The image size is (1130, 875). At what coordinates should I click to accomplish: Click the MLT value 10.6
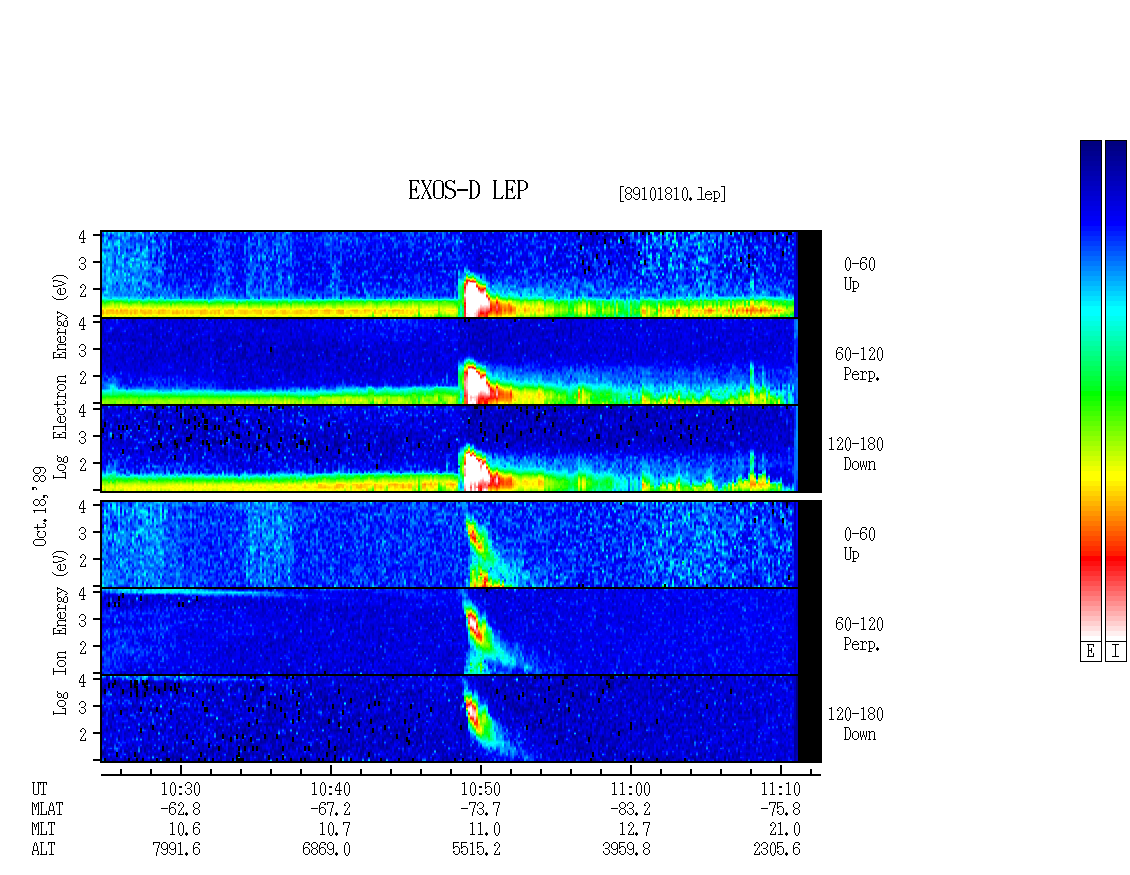pyautogui.click(x=184, y=830)
